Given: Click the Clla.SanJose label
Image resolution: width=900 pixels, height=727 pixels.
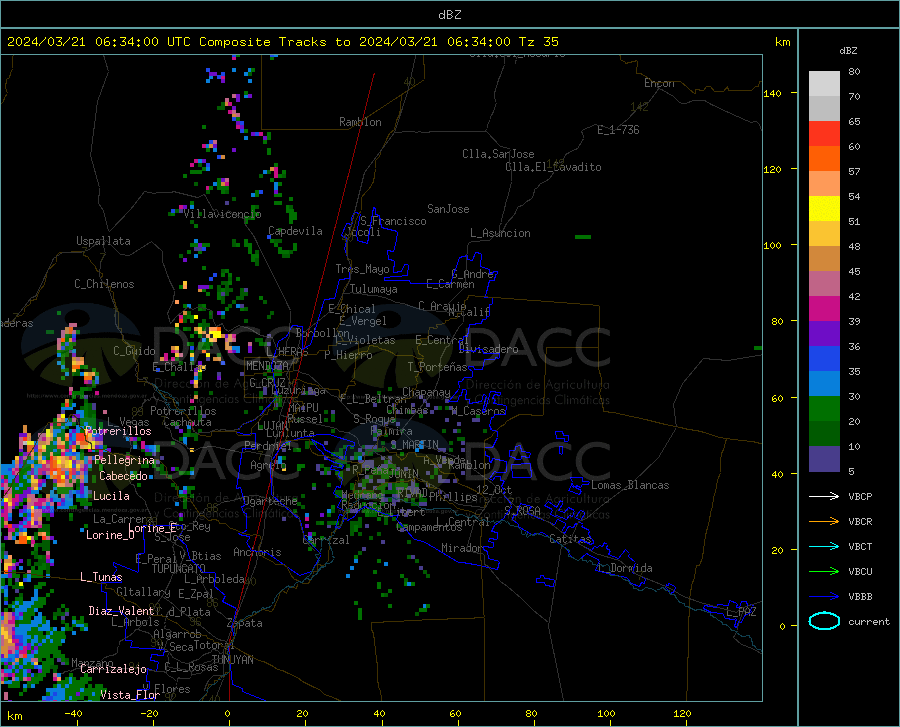Looking at the screenshot, I should click(498, 154).
